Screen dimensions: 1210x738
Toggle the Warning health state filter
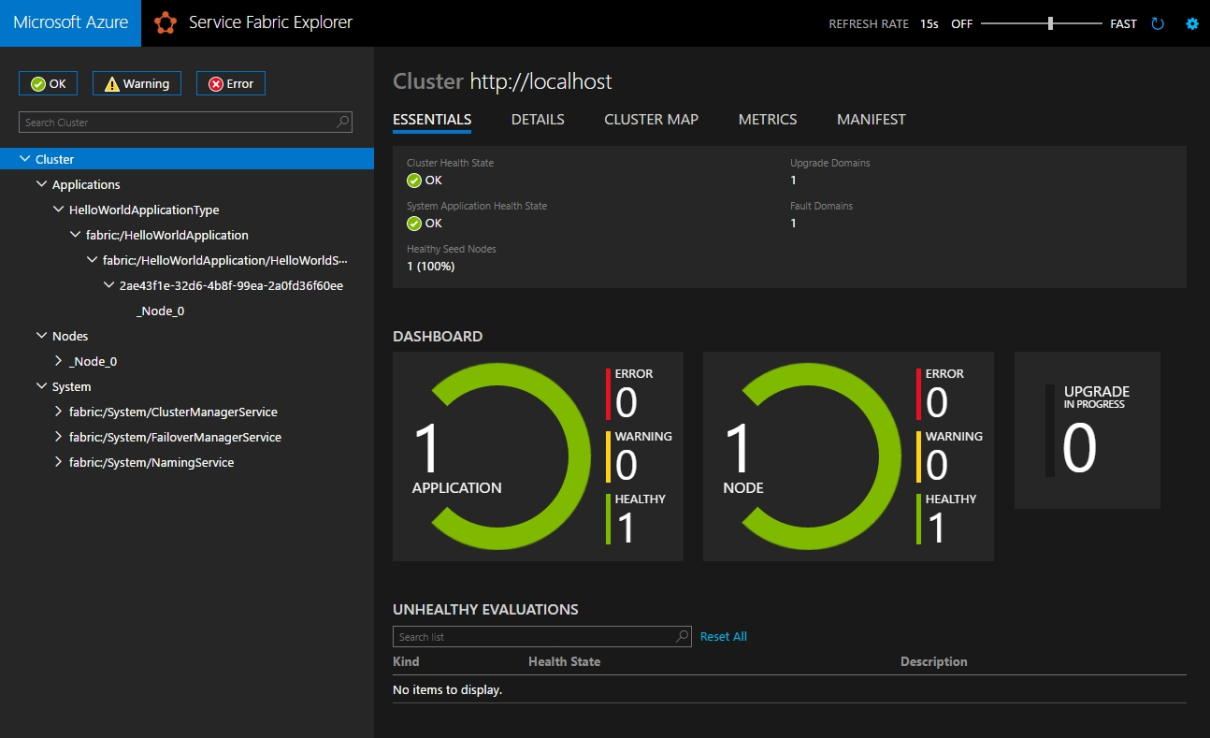point(136,83)
